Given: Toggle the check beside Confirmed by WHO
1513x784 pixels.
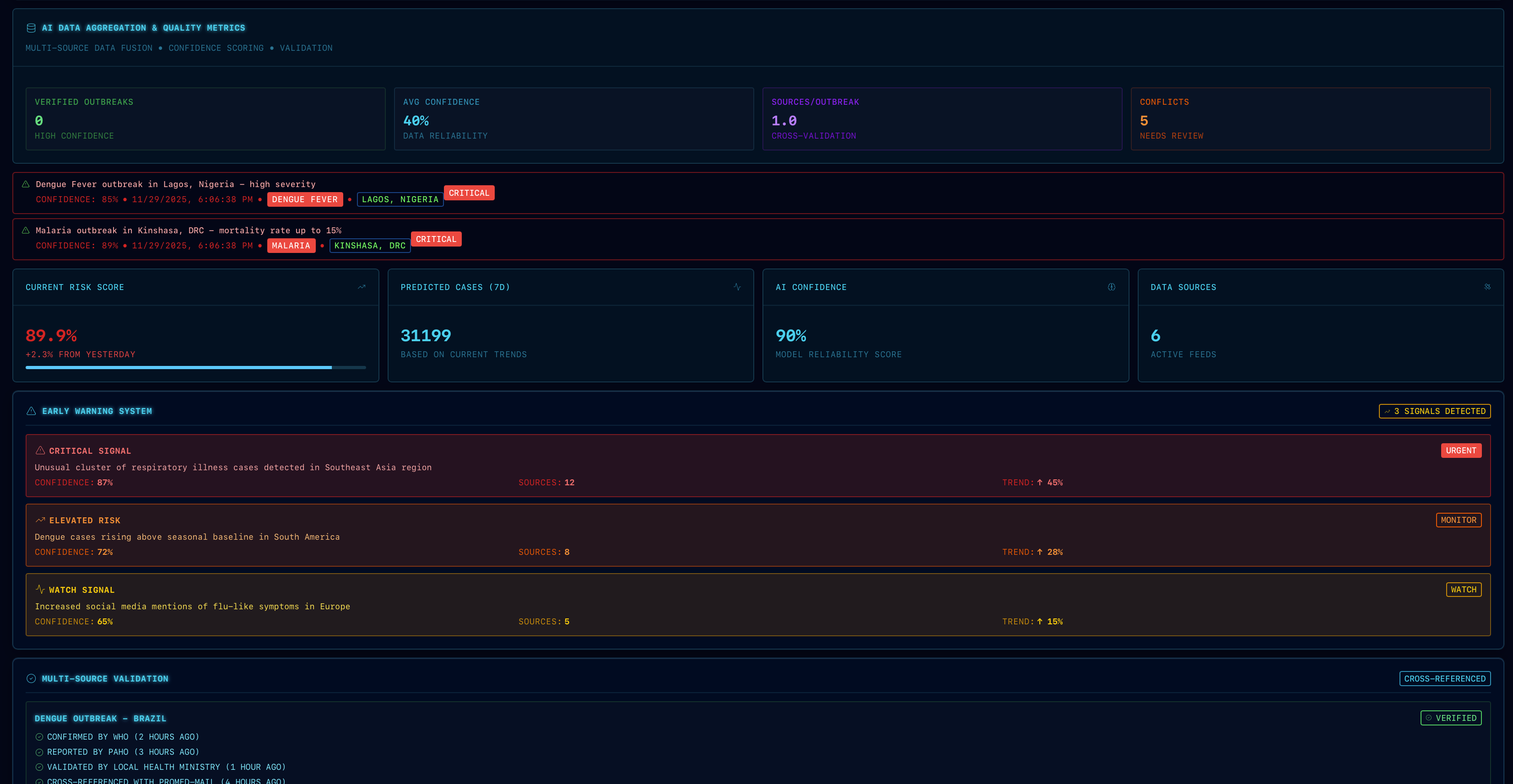Looking at the screenshot, I should [x=39, y=736].
